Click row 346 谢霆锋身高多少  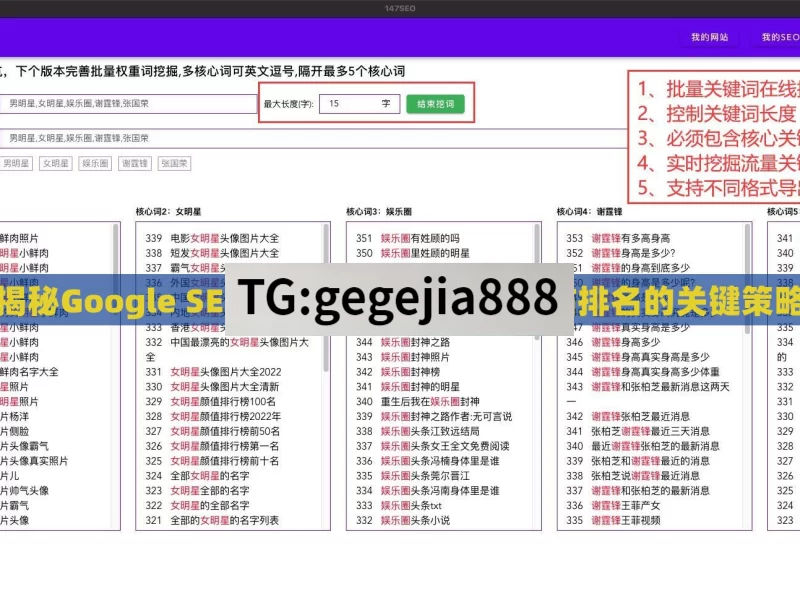click(613, 342)
